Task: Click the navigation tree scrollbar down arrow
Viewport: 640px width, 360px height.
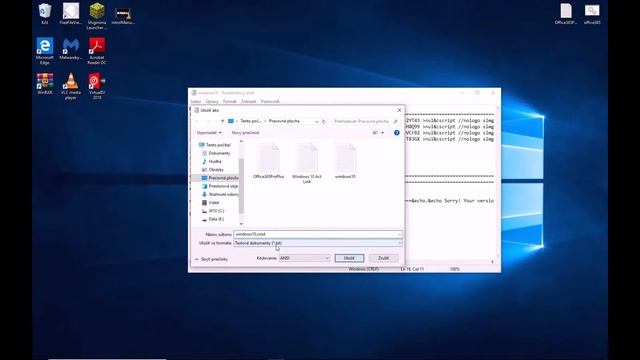Action: (241, 224)
